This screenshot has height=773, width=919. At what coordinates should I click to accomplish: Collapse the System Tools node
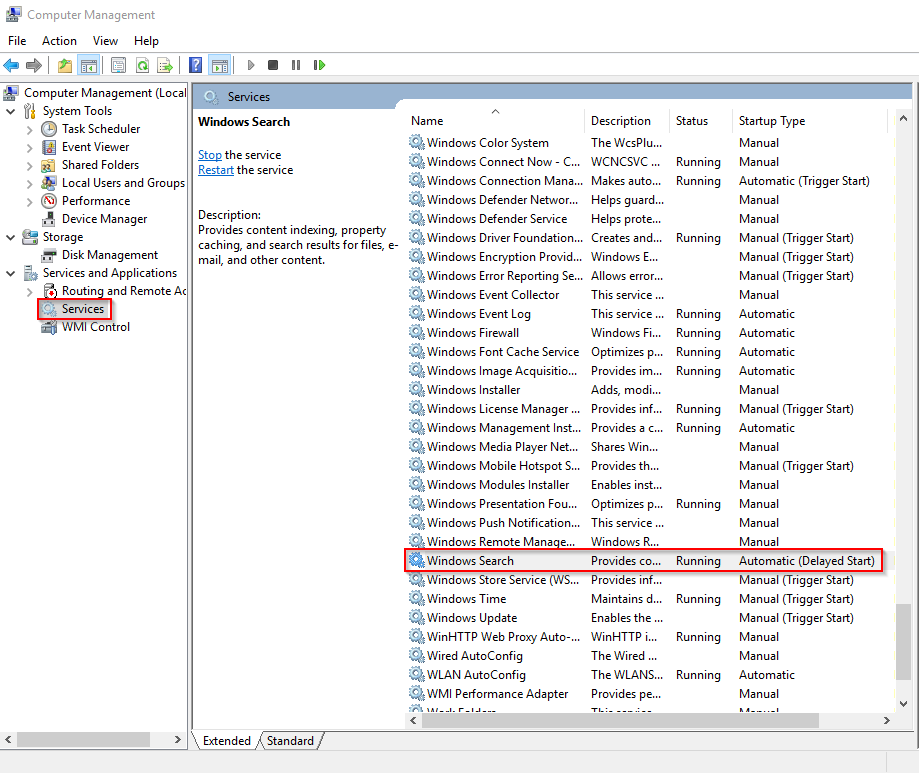[11, 111]
